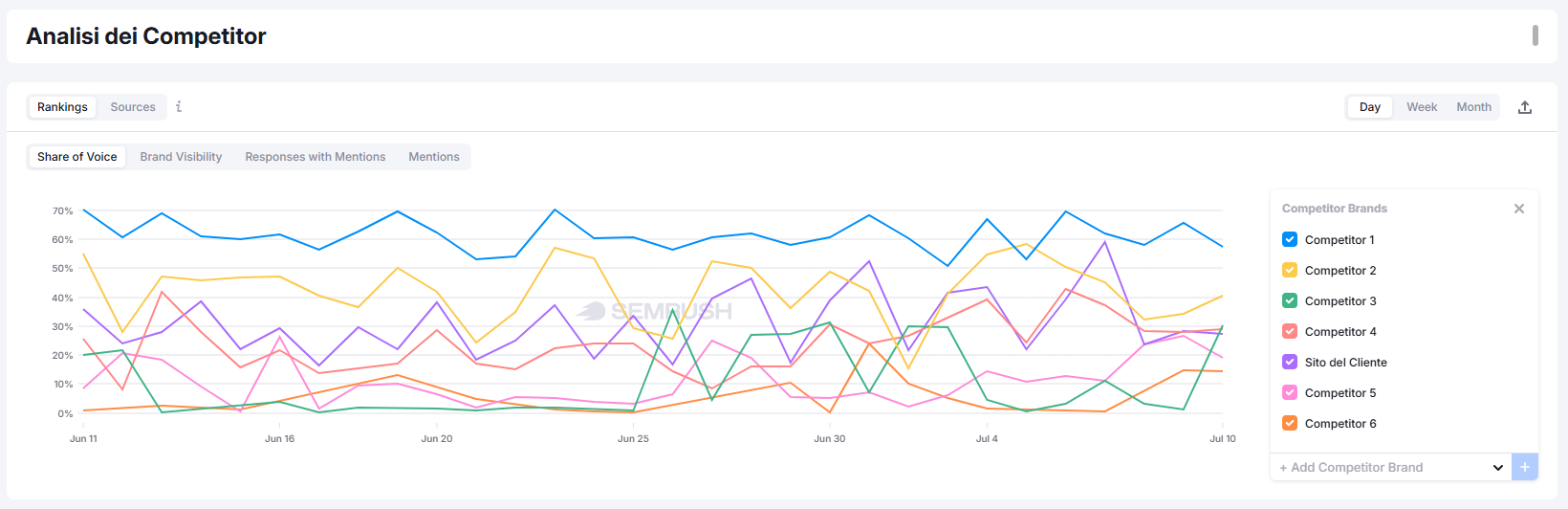Switch chart granularity to Week
The width and height of the screenshot is (1568, 509).
pyautogui.click(x=1422, y=107)
